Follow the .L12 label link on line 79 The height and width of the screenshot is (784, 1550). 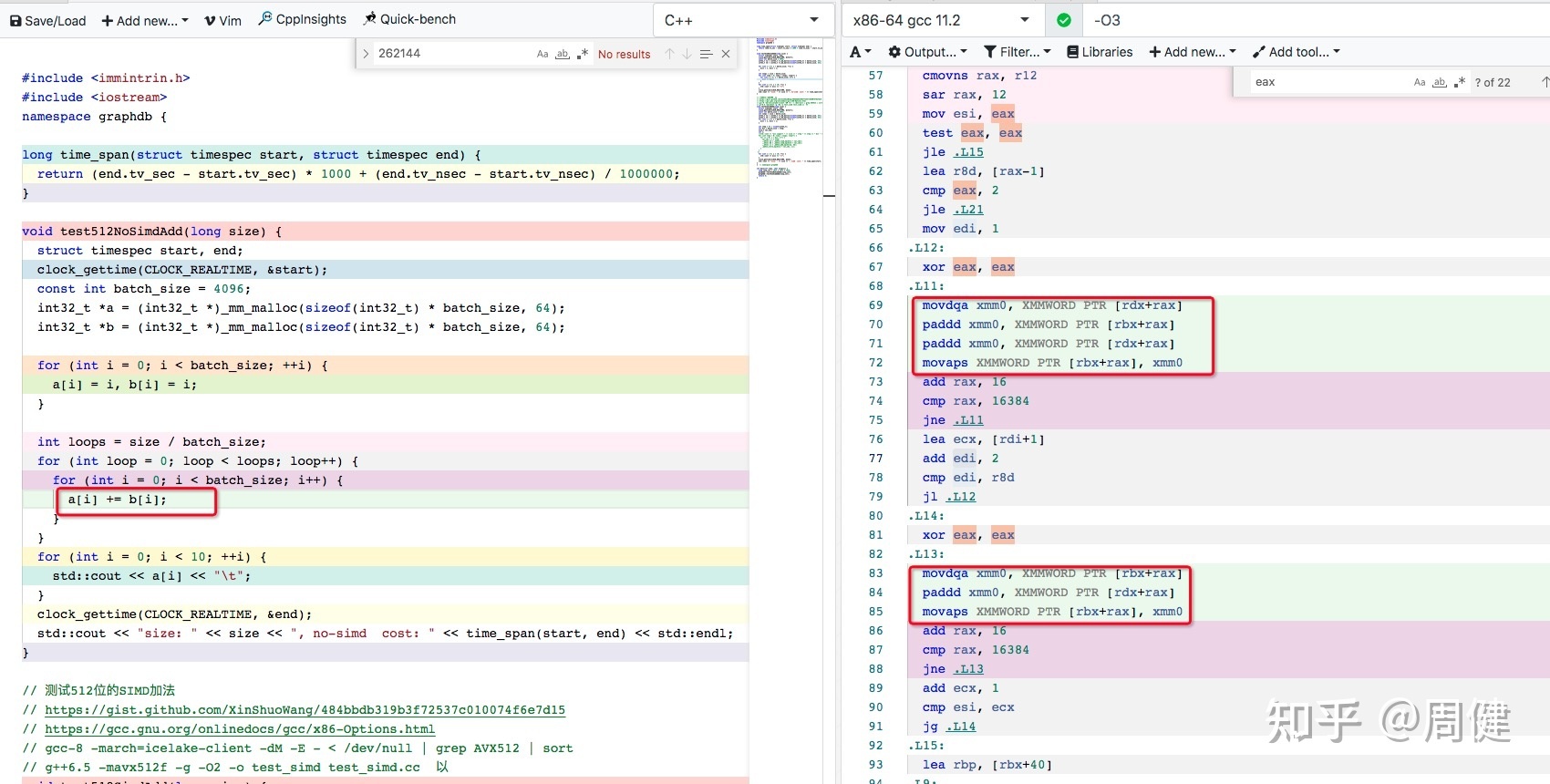point(961,497)
